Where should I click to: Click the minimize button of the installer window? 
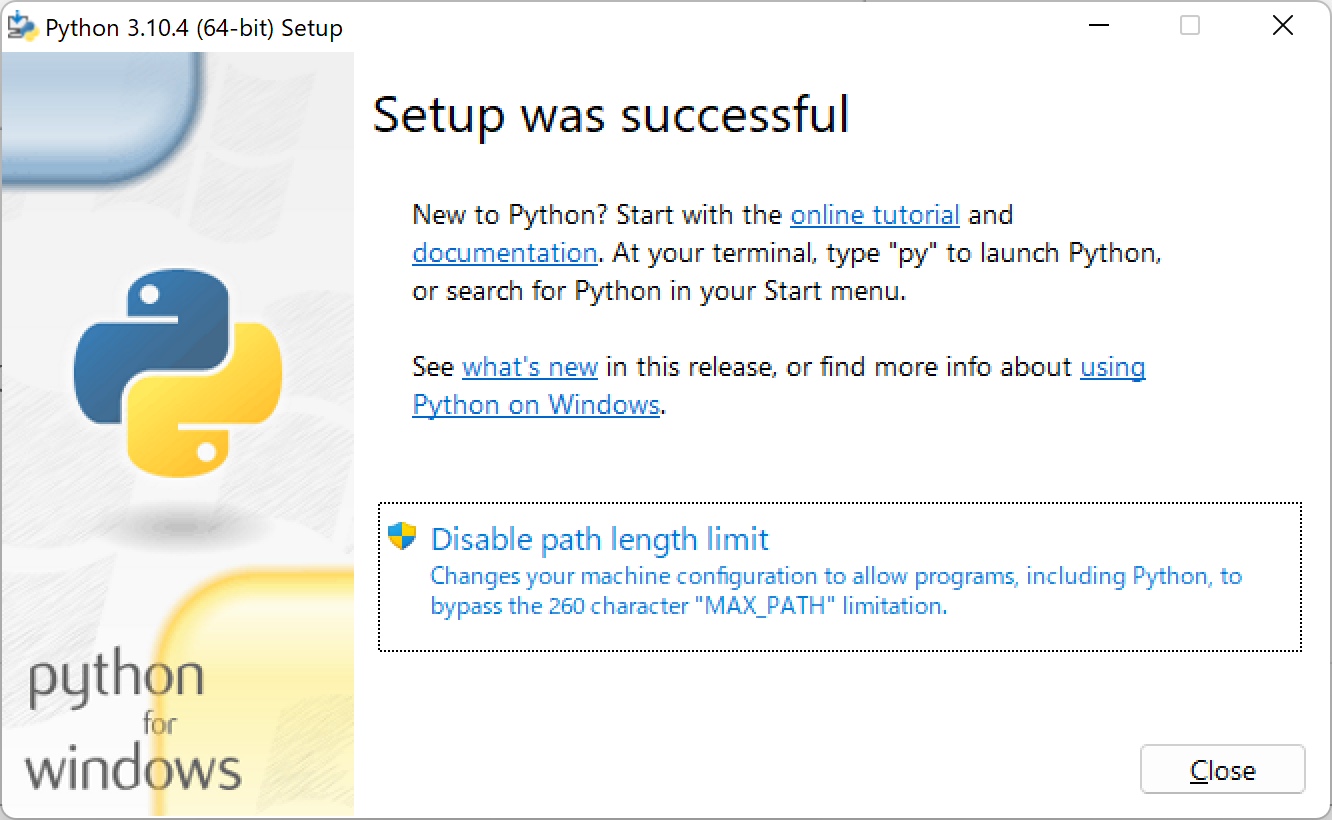click(x=1097, y=25)
